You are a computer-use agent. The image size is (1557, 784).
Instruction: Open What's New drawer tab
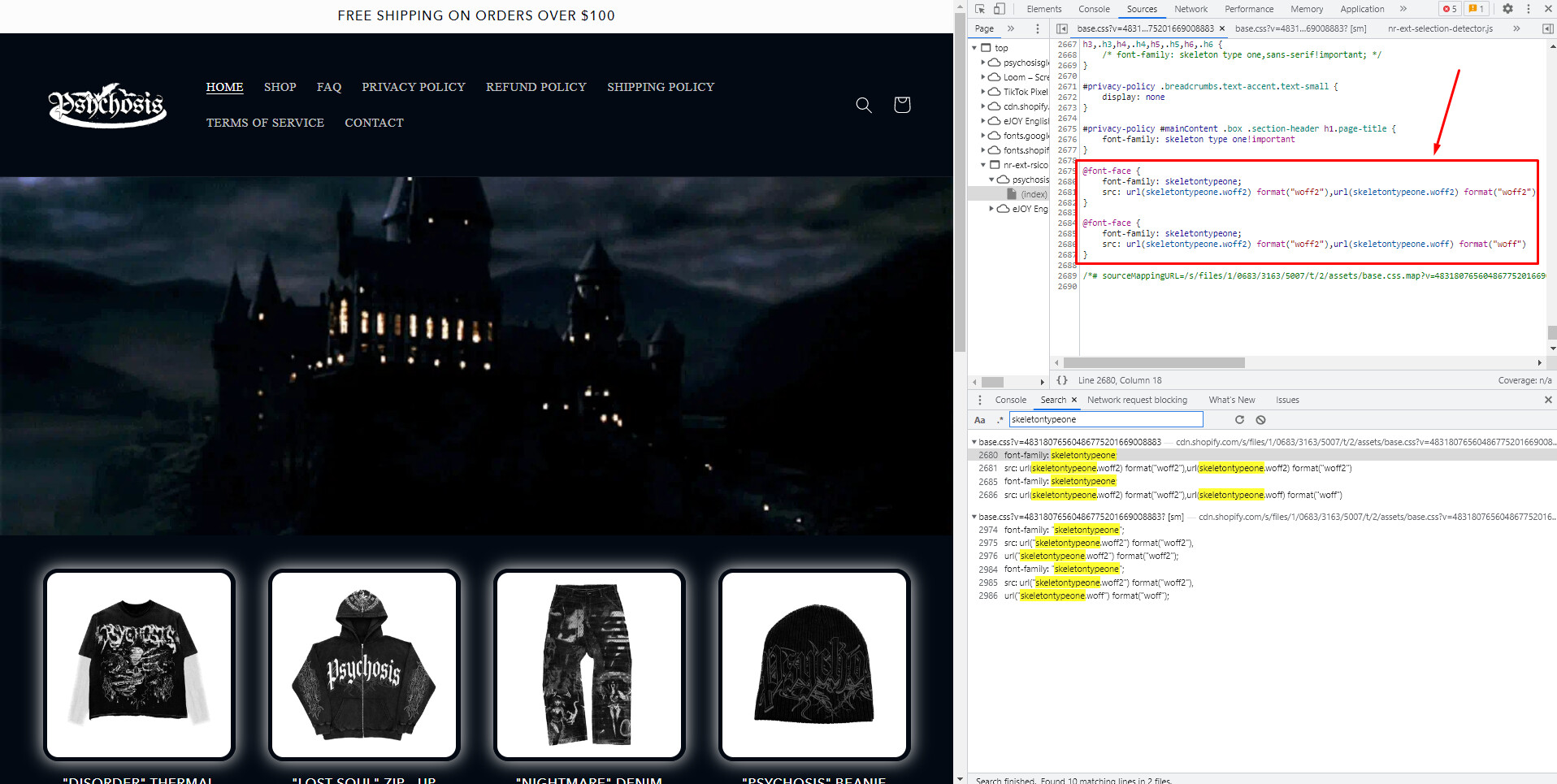coord(1231,400)
